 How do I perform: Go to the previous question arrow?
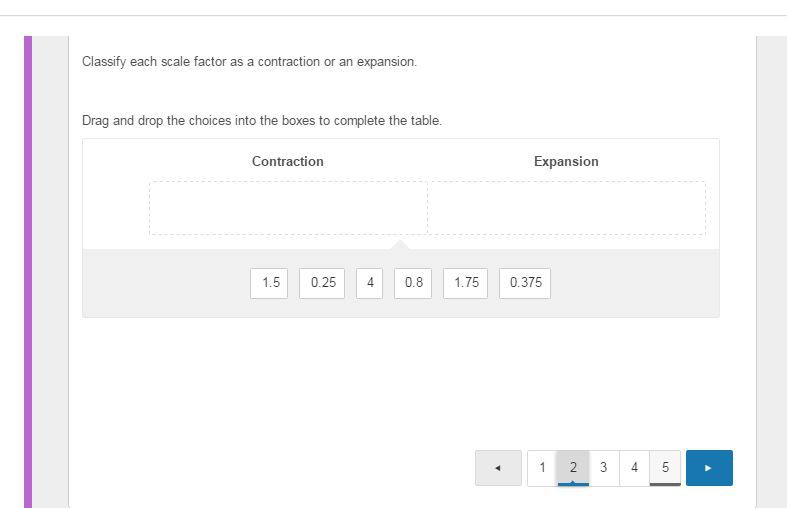pyautogui.click(x=498, y=468)
